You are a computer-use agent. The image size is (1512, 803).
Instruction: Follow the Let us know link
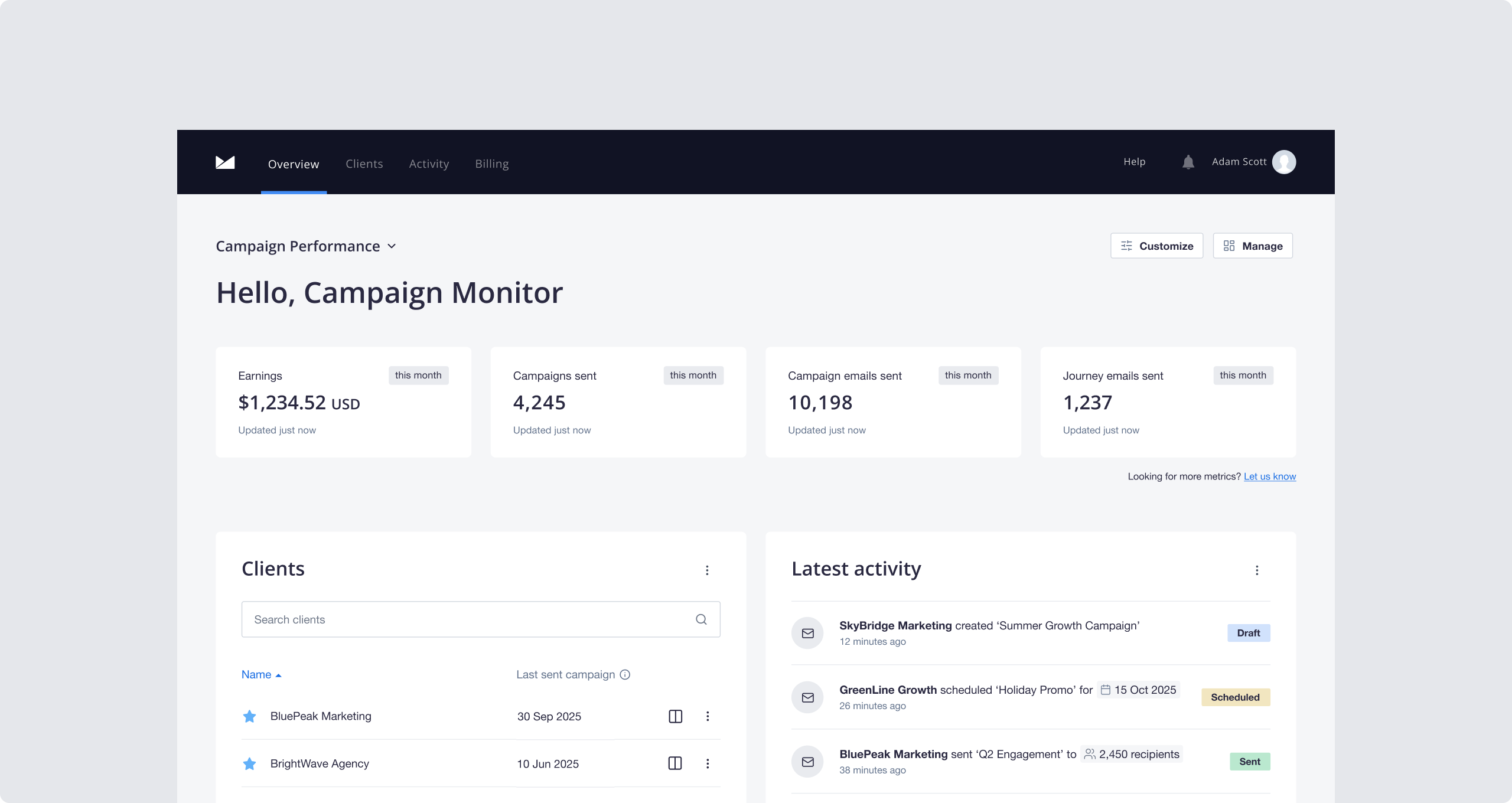(x=1269, y=476)
